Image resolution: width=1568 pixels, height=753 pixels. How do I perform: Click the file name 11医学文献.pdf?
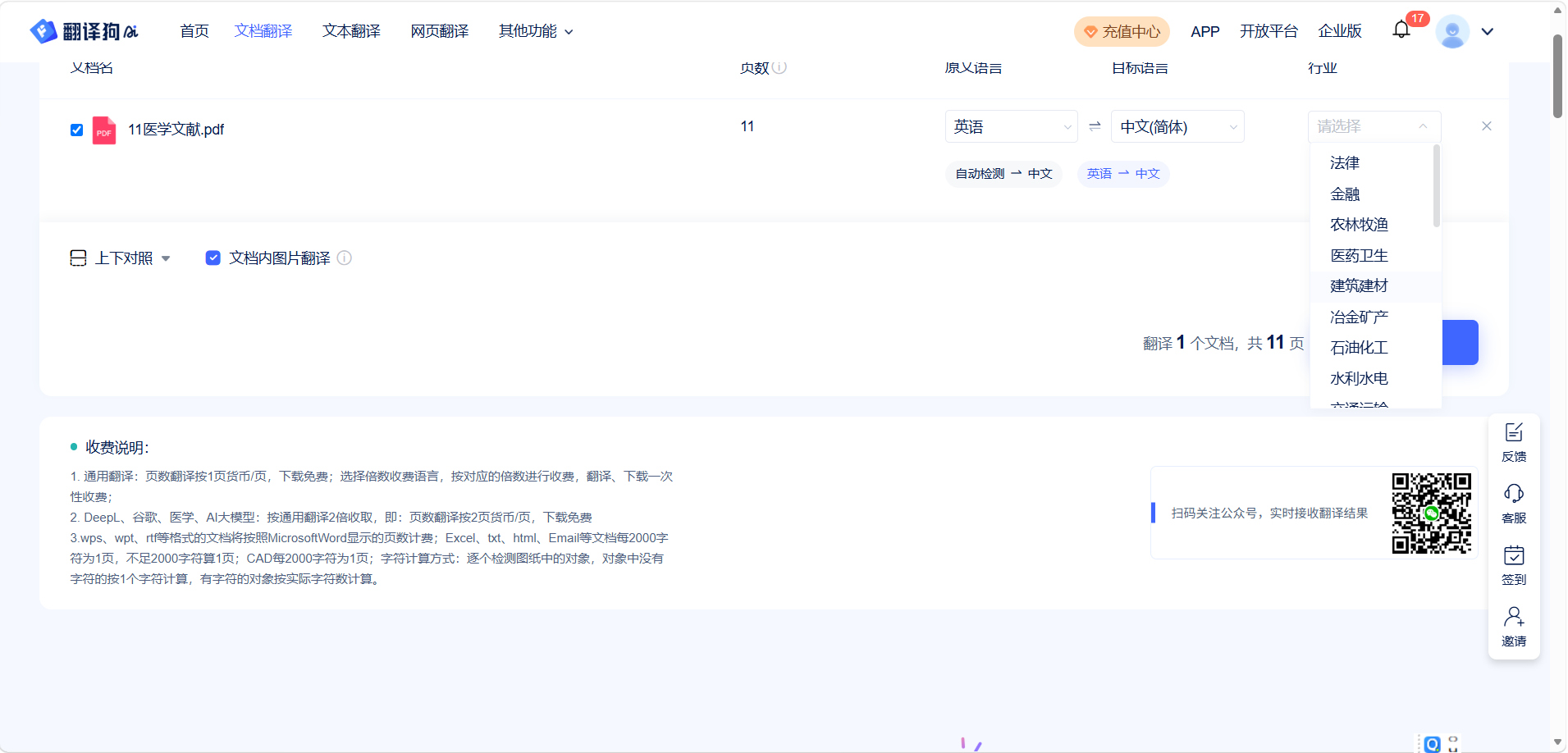click(176, 130)
